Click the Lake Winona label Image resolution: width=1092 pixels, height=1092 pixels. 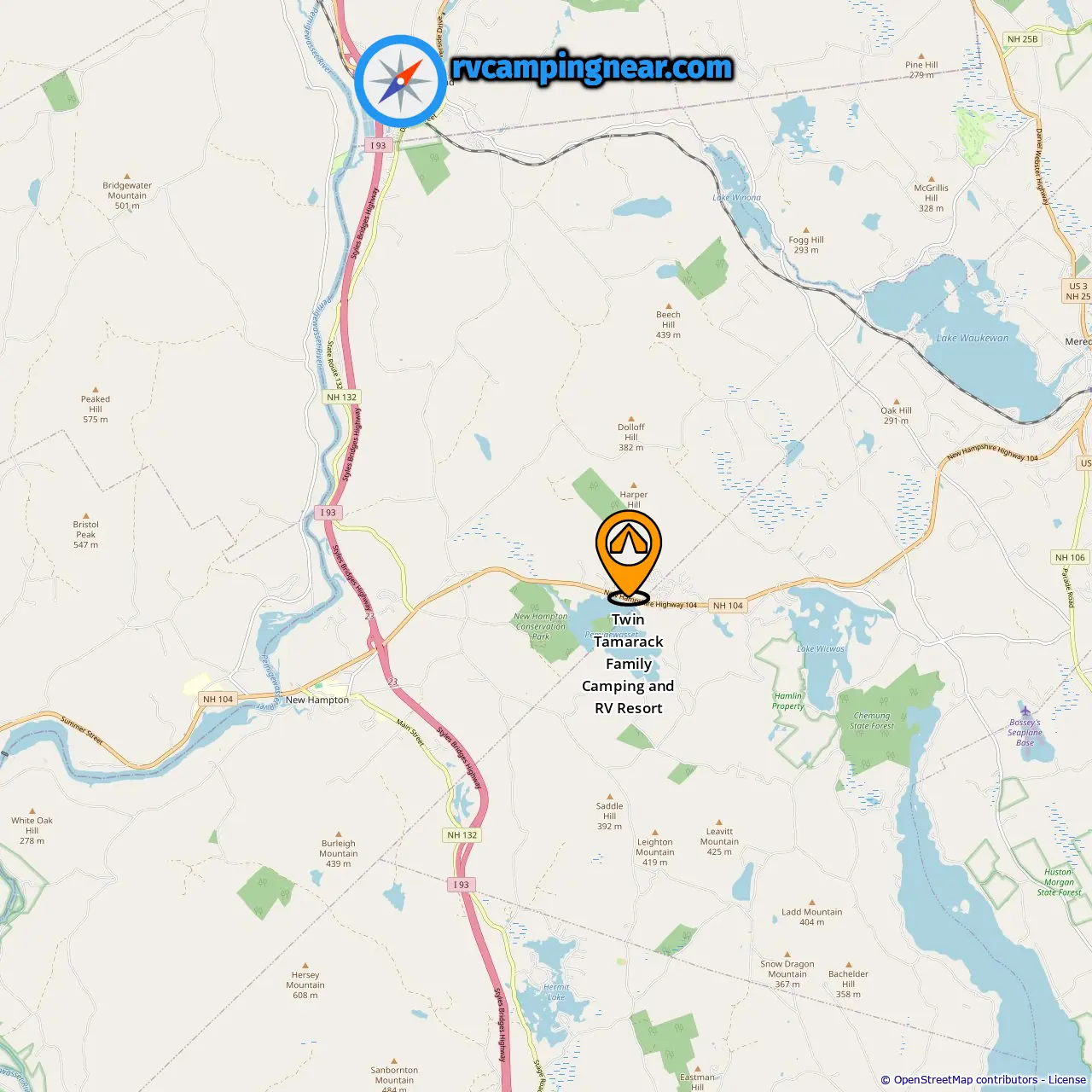point(737,197)
